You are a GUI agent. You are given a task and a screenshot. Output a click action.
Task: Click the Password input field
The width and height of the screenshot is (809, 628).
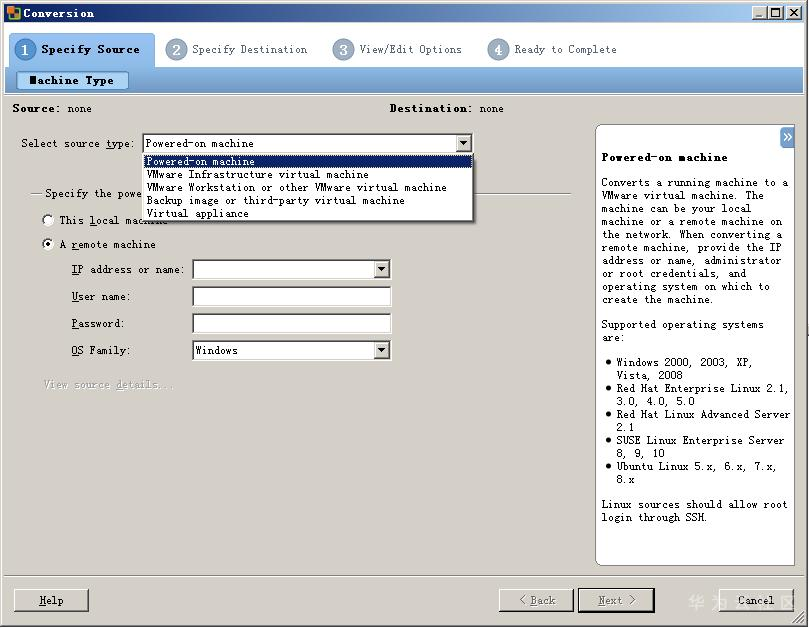(x=292, y=324)
